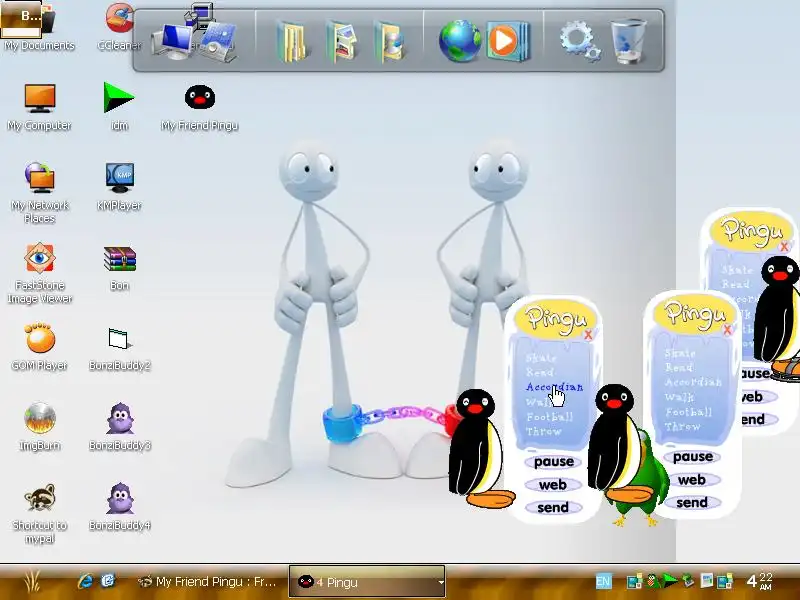Click send on middle Pingu panel
Viewport: 800px width, 600px height.
point(692,503)
